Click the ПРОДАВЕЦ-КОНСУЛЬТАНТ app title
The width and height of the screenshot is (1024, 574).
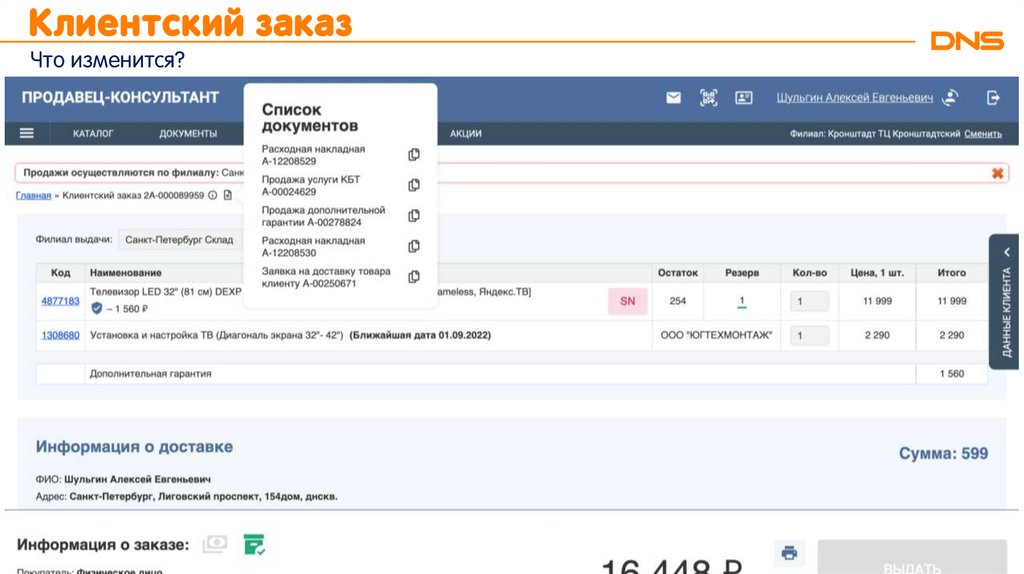tap(120, 98)
